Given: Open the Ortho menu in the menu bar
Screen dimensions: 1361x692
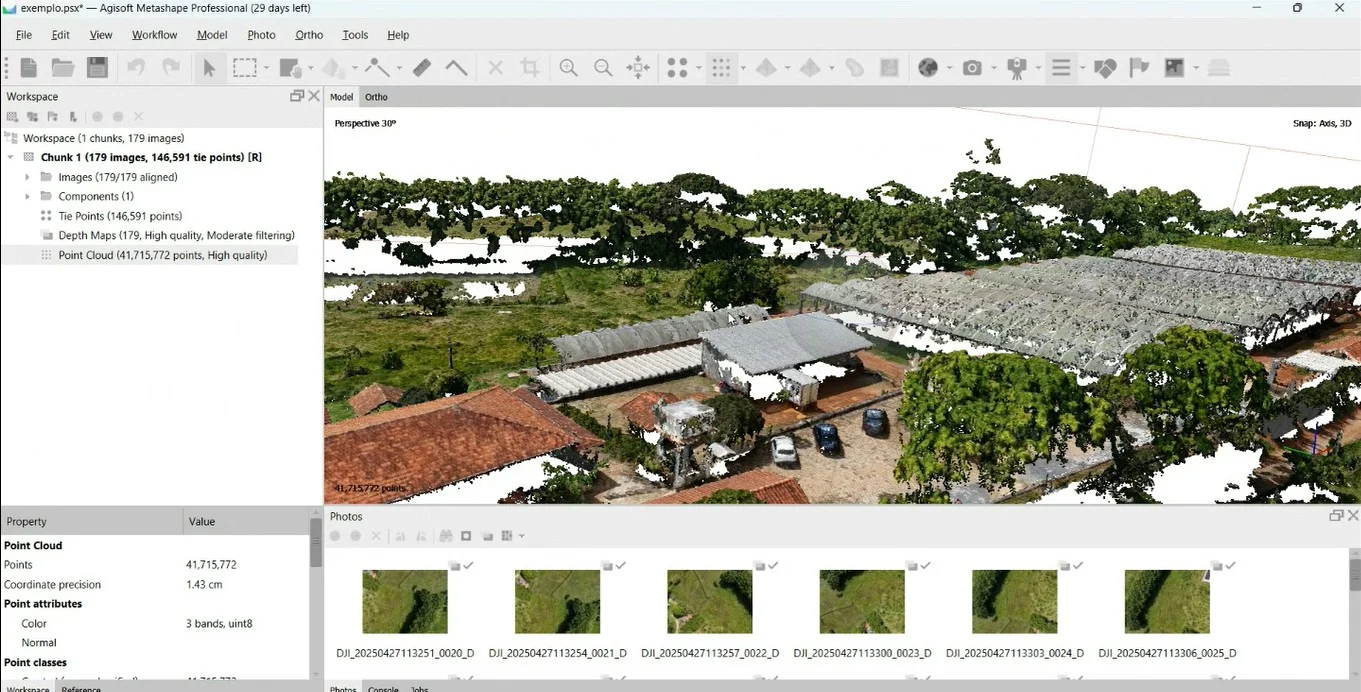Looking at the screenshot, I should 309,35.
